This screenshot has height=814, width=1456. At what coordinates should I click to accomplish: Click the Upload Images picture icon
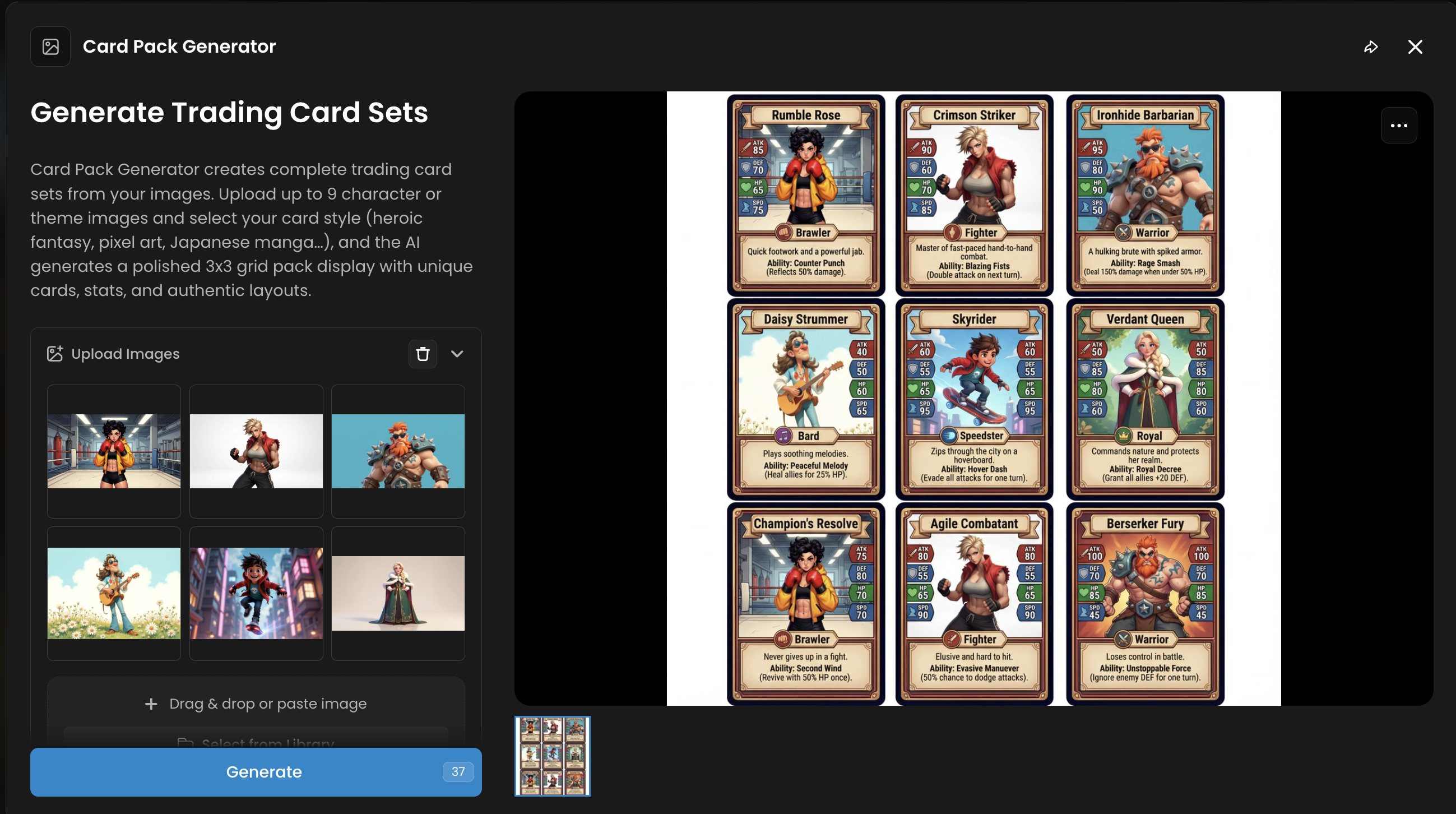pyautogui.click(x=55, y=354)
